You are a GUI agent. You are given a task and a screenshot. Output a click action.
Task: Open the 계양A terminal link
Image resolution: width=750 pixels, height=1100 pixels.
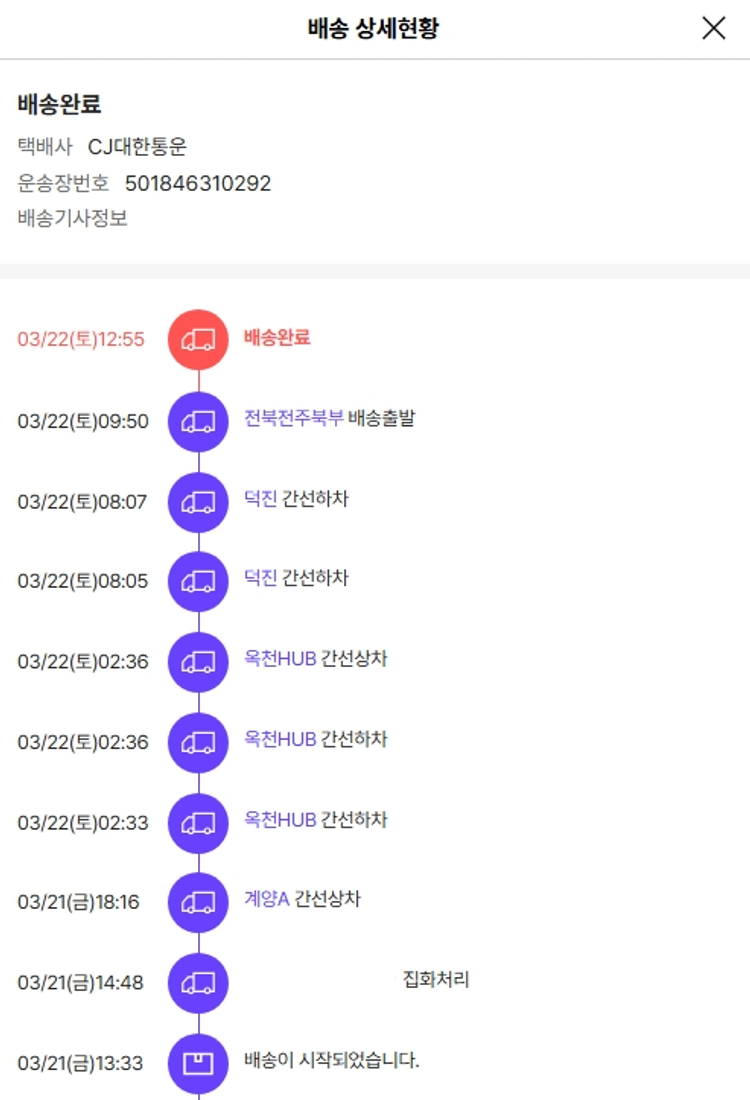266,900
